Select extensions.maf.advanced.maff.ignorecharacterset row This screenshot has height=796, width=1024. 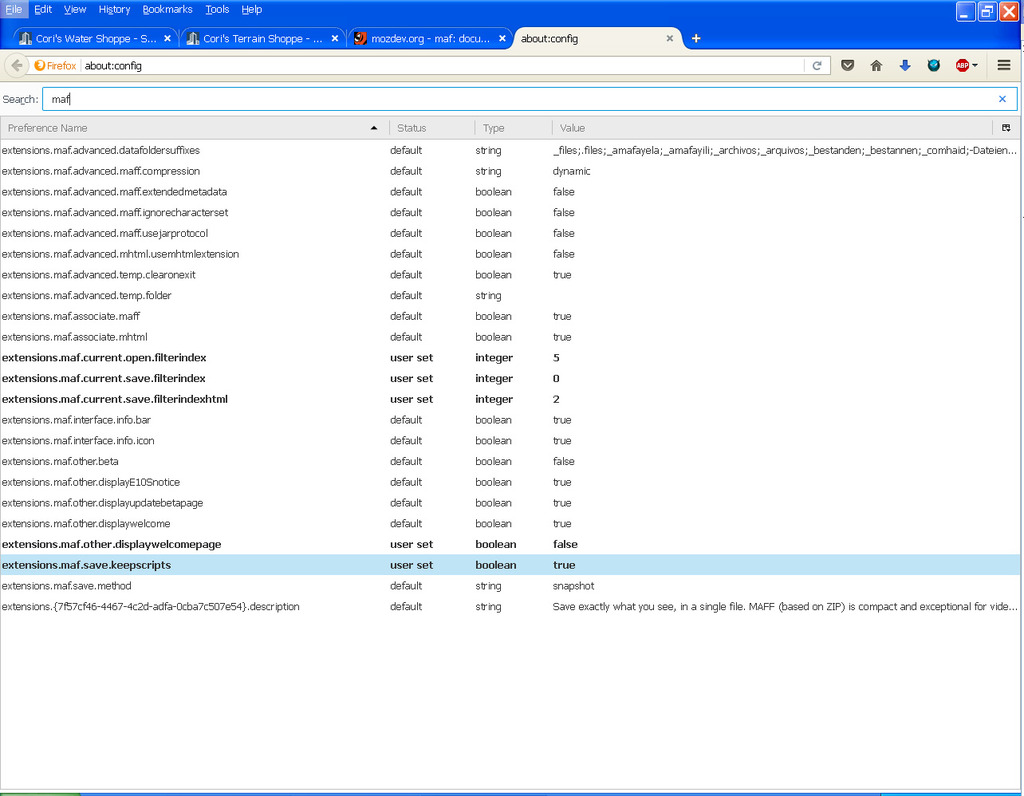pos(510,212)
